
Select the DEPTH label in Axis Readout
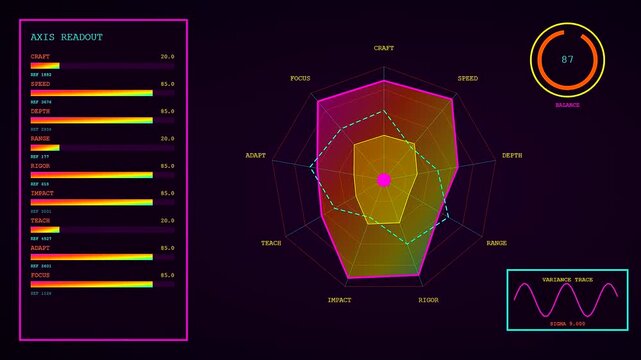coord(40,111)
